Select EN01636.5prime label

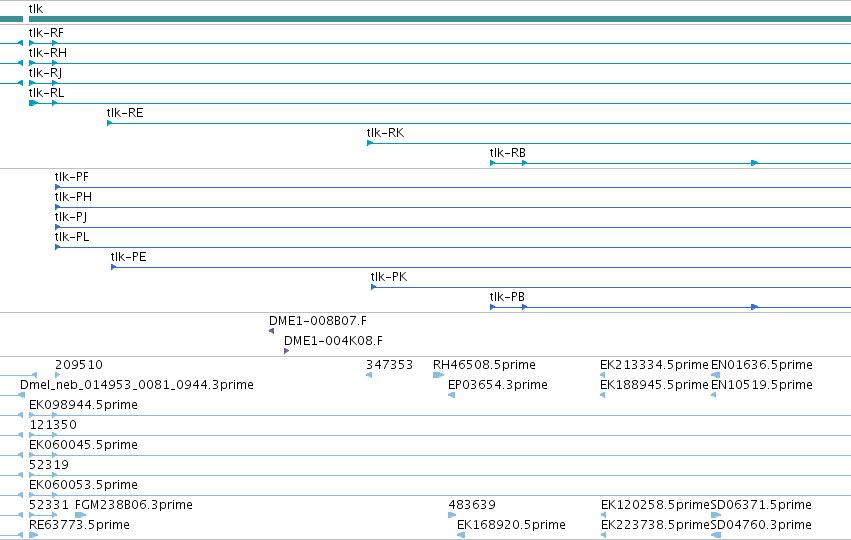[x=762, y=365]
